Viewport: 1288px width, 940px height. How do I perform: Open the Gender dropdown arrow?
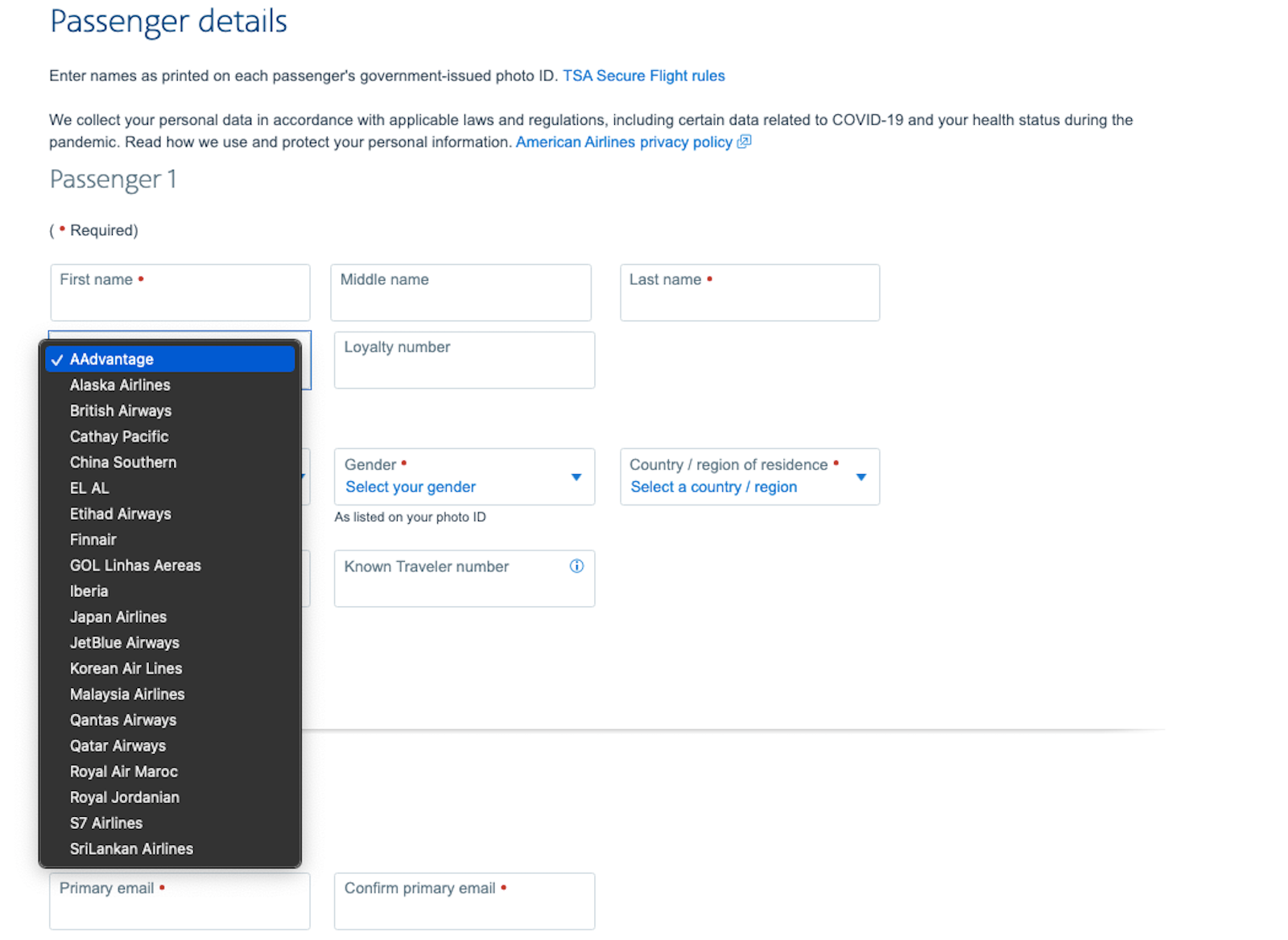(x=576, y=476)
